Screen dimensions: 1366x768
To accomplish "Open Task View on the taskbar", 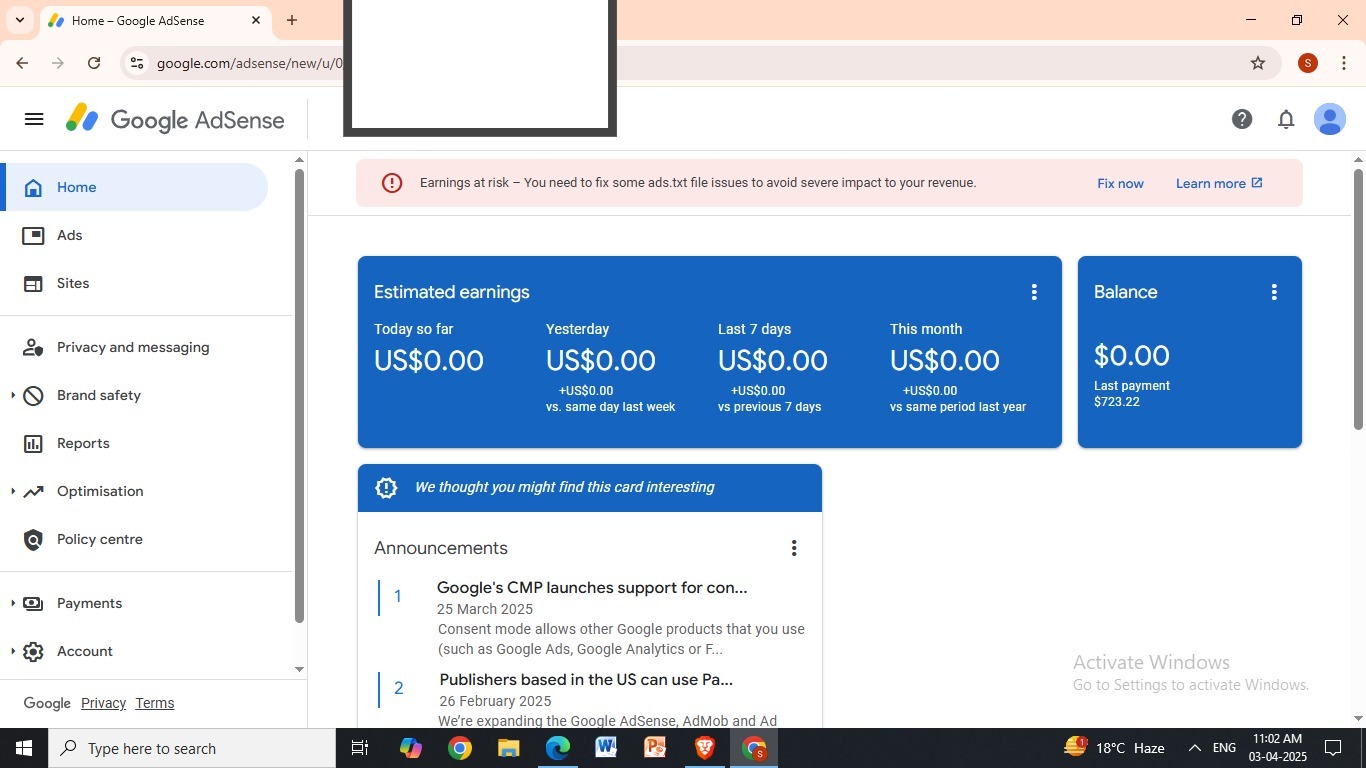I will [360, 748].
